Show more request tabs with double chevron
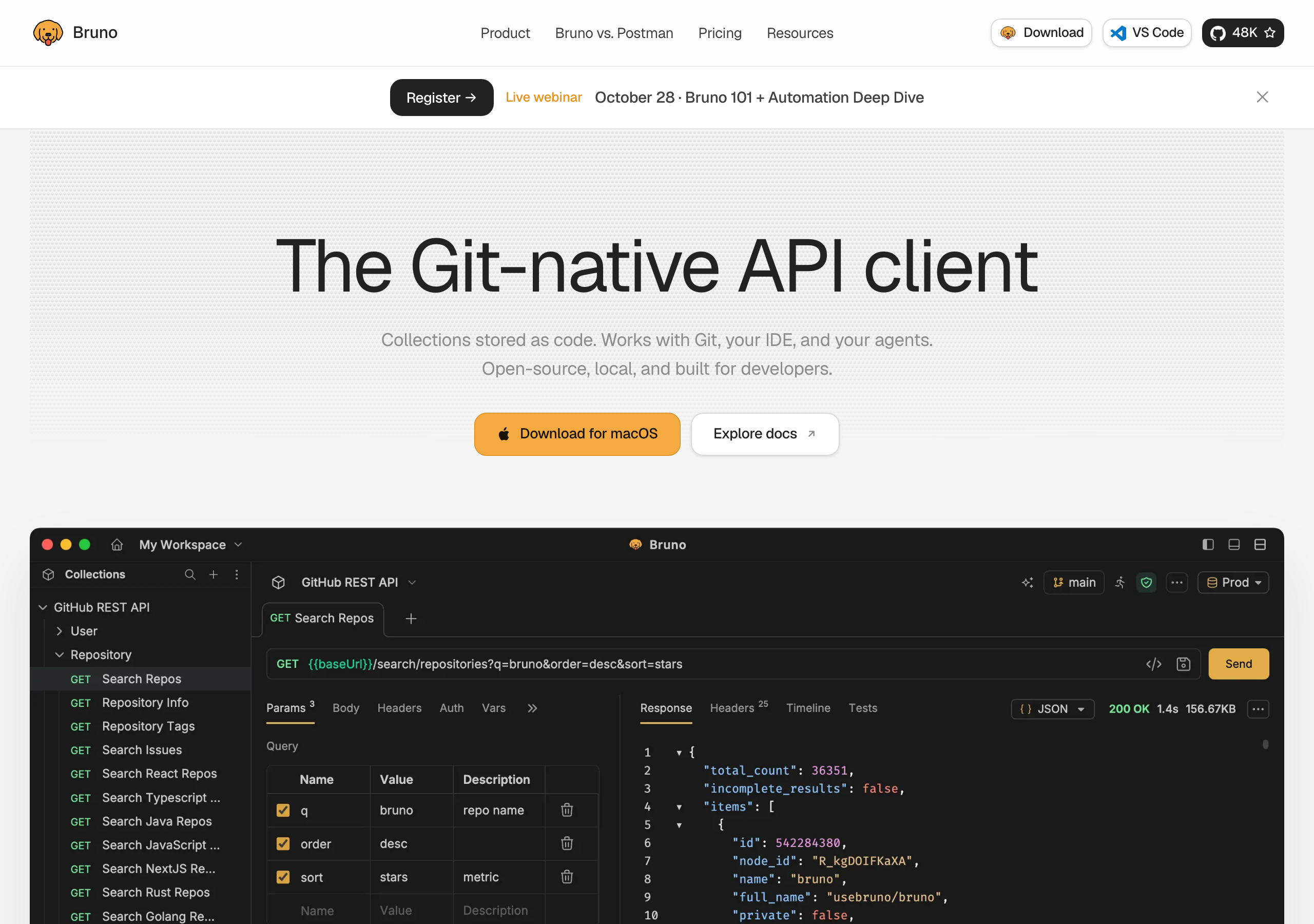 click(532, 708)
